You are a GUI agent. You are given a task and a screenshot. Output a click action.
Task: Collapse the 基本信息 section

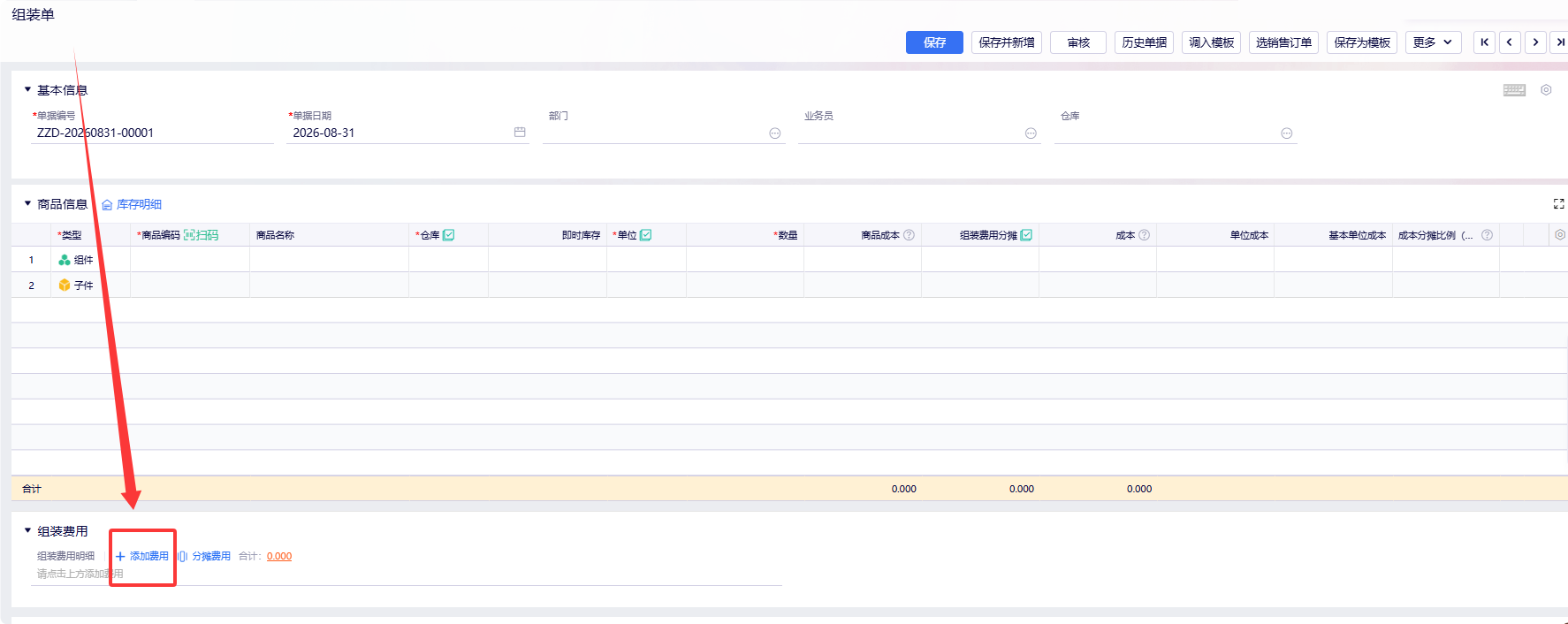pyautogui.click(x=27, y=89)
